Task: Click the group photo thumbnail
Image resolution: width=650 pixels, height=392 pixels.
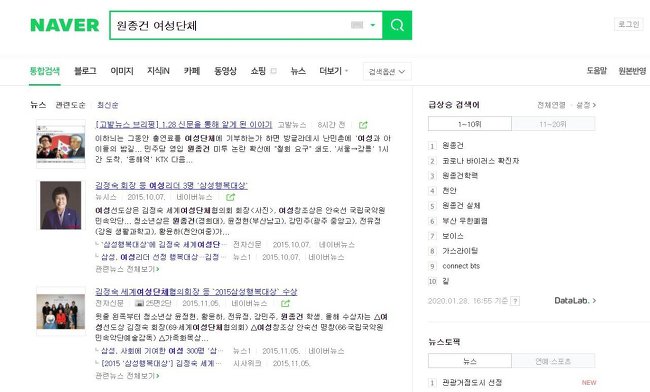Action: (x=61, y=311)
